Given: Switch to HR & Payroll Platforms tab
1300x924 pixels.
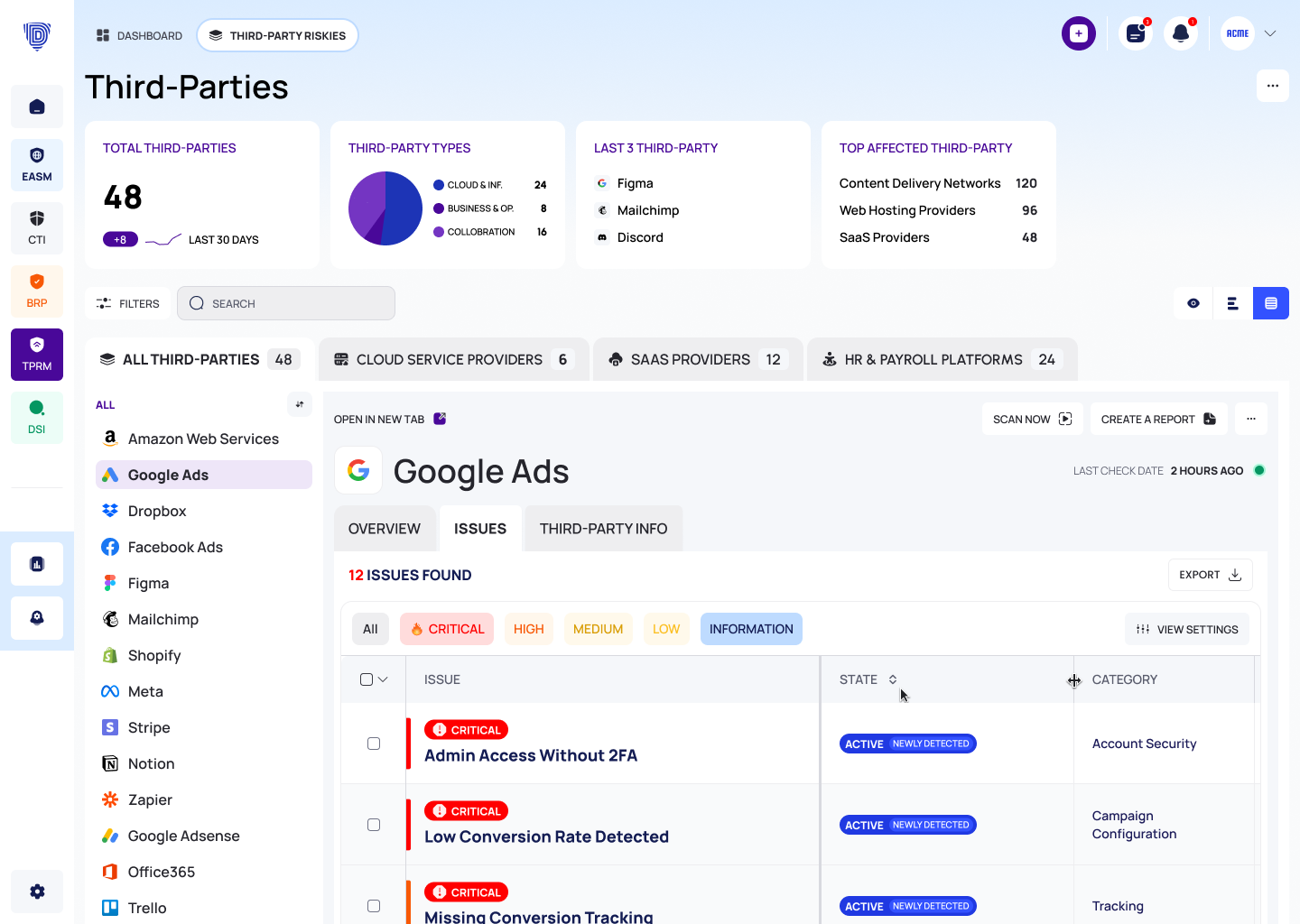Looking at the screenshot, I should click(942, 359).
